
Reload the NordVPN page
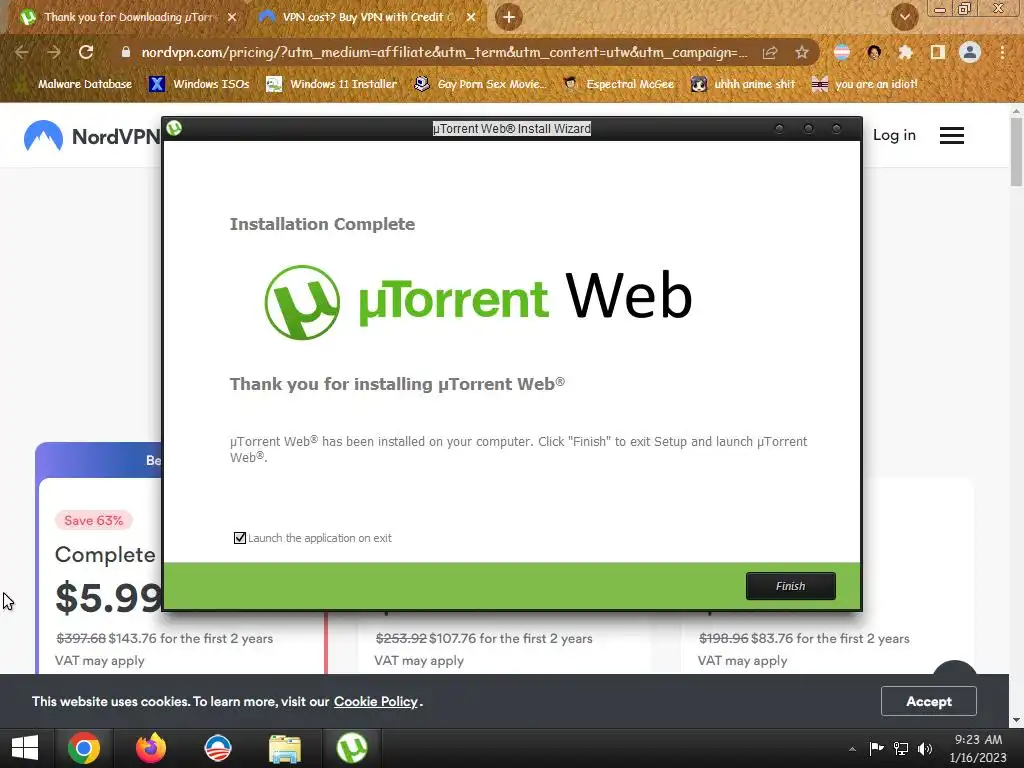(86, 52)
